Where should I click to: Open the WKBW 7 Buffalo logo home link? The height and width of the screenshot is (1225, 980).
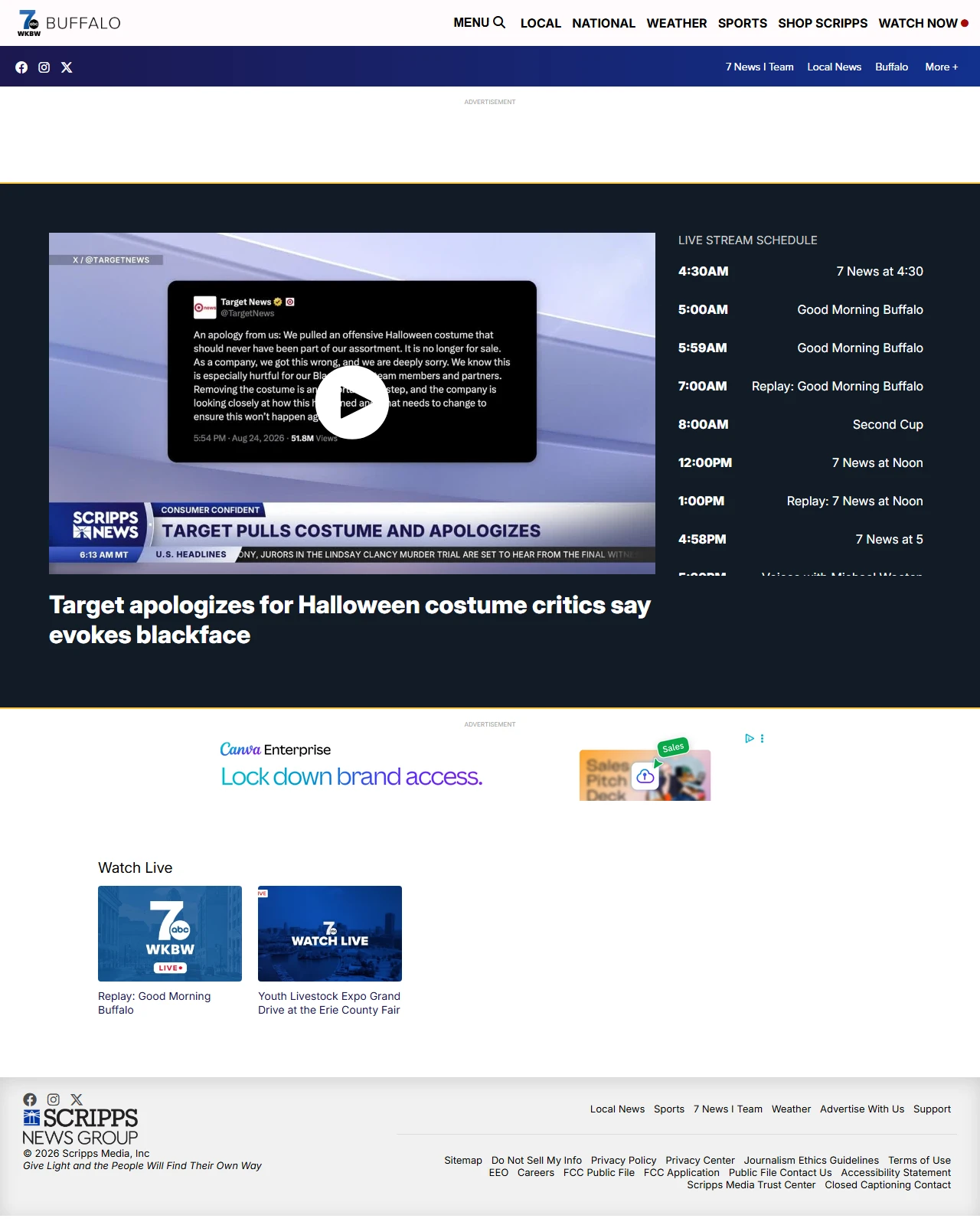click(69, 23)
